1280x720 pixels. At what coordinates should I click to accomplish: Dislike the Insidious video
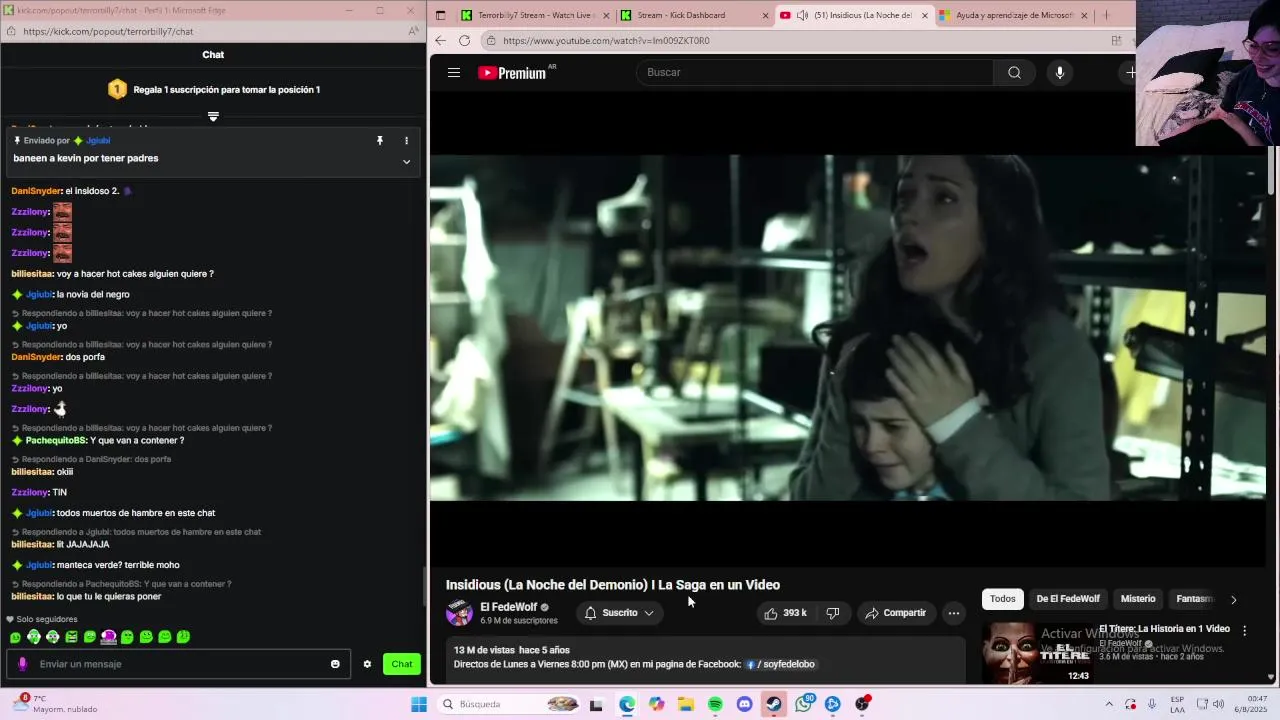[x=833, y=613]
